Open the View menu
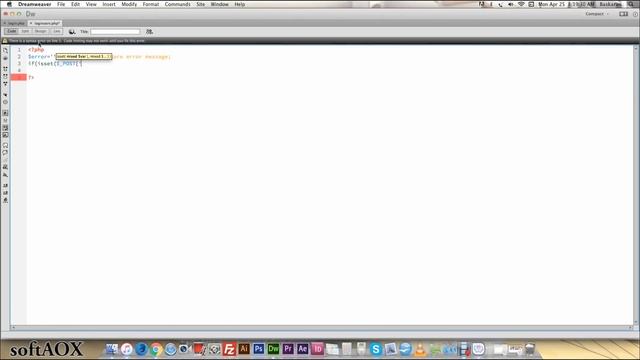Viewport: 640px width, 360px height. click(x=91, y=4)
